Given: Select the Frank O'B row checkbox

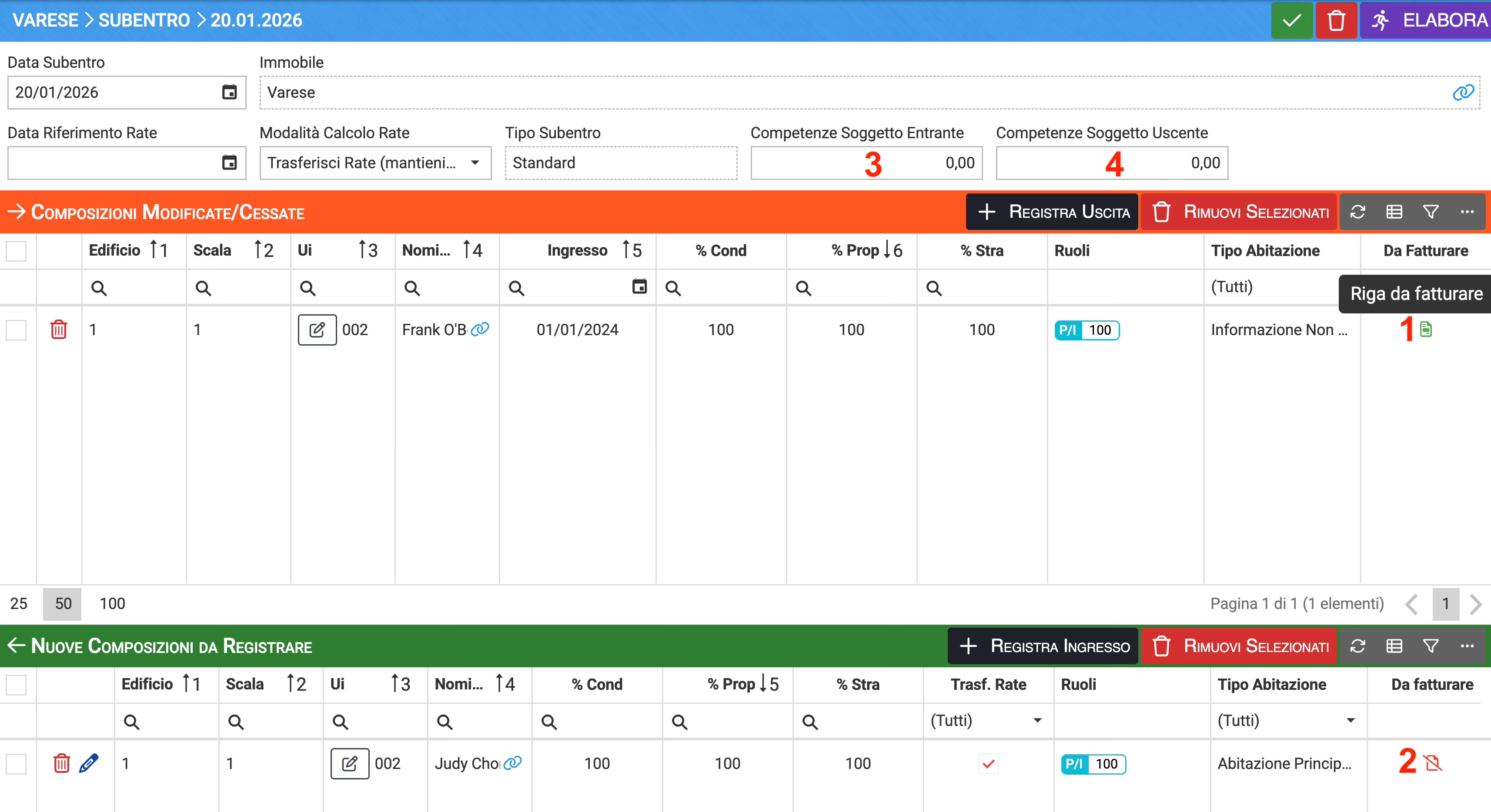Looking at the screenshot, I should 16,329.
